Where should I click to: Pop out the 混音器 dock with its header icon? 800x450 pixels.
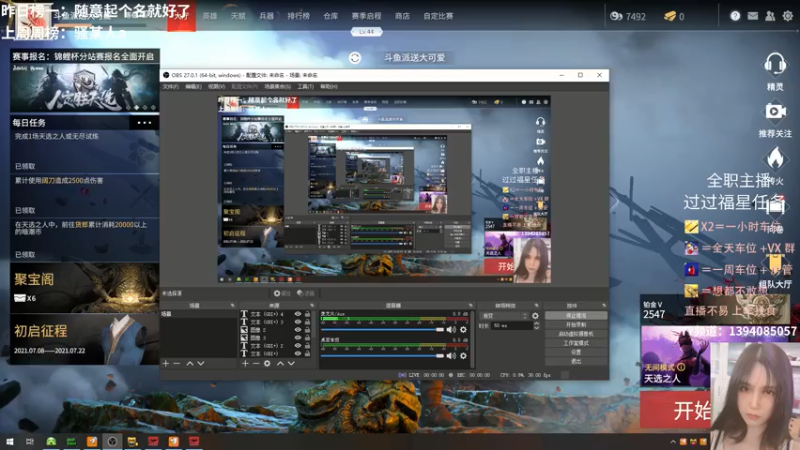pos(470,306)
